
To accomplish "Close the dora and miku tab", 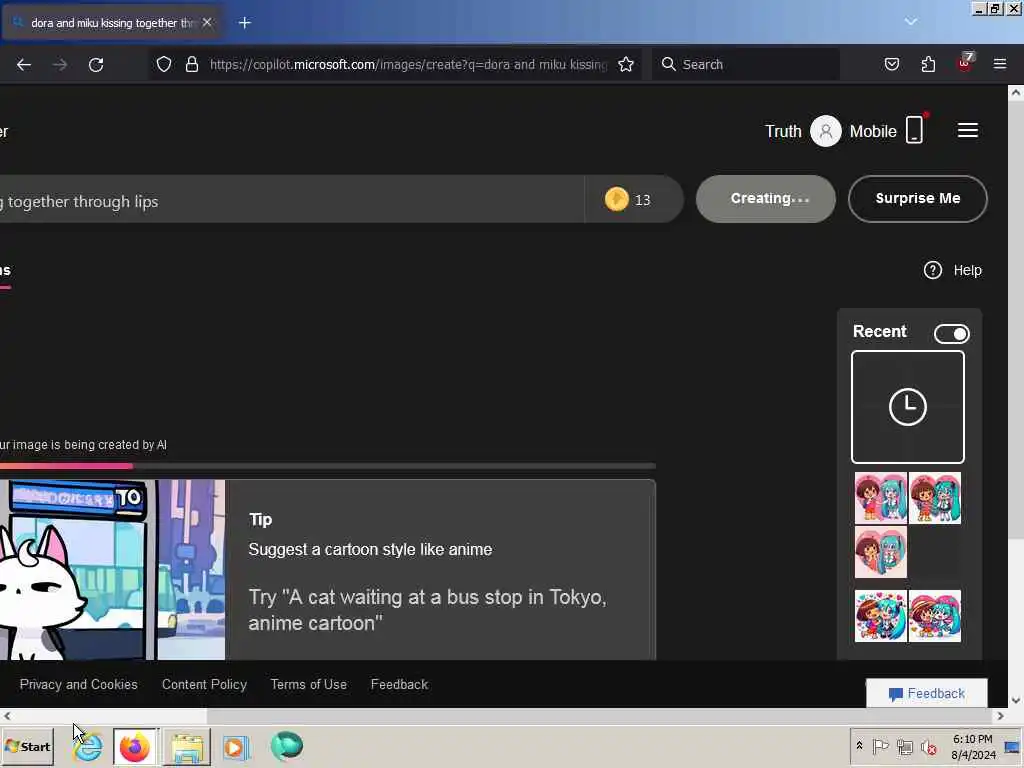I will 207,22.
